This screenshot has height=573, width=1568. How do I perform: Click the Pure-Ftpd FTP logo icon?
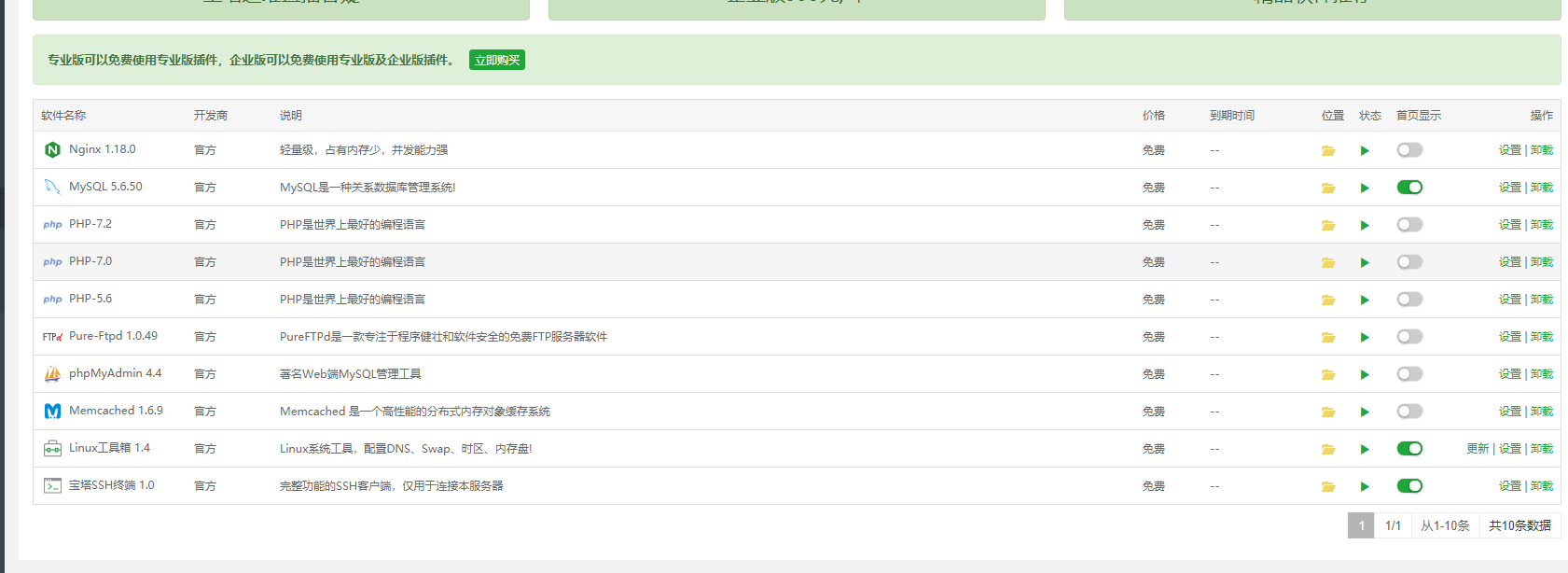point(52,336)
